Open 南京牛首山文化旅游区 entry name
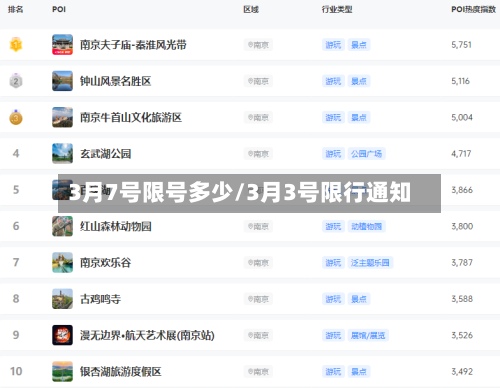This screenshot has height=388, width=500. (131, 117)
